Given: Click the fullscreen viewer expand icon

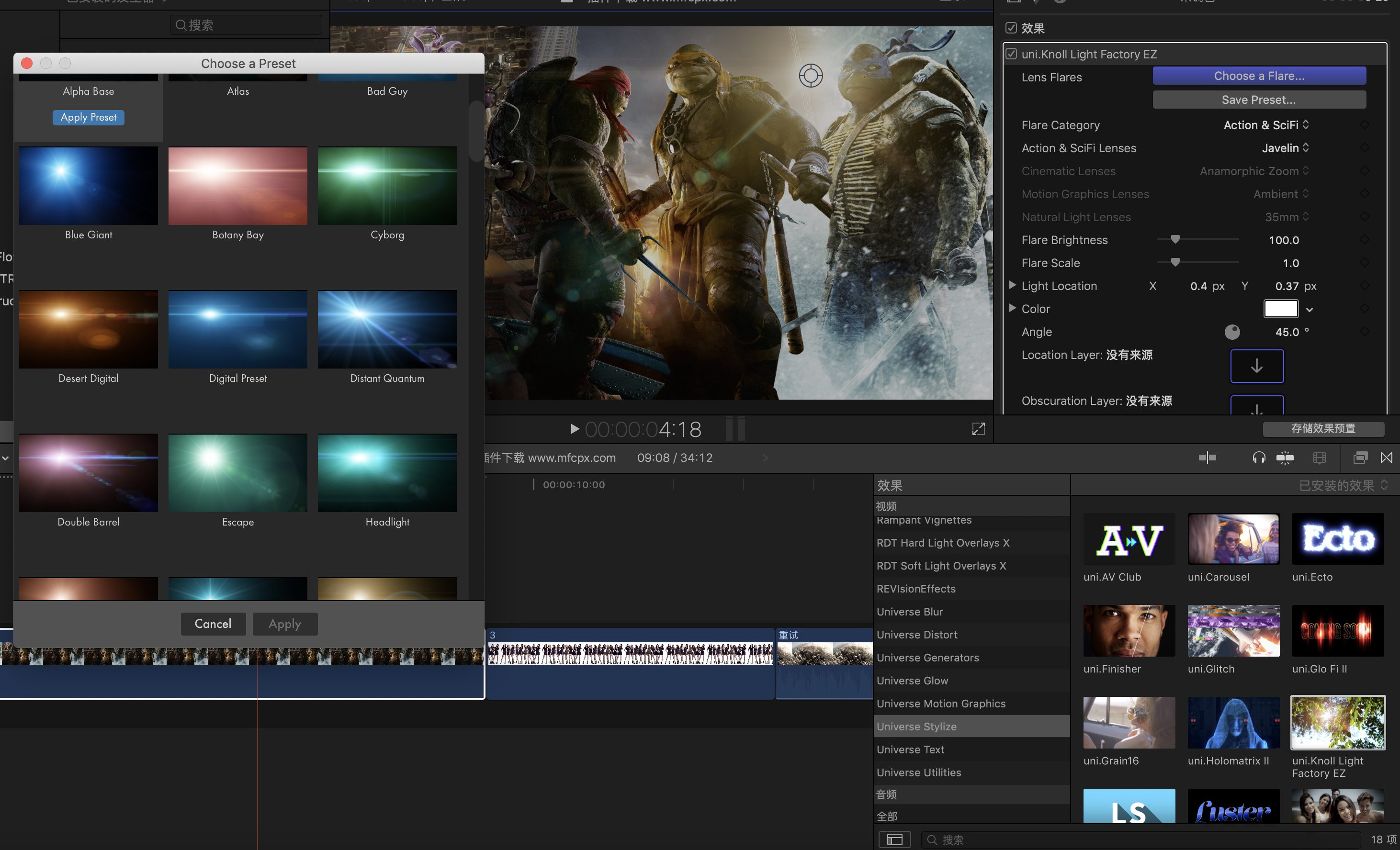Looking at the screenshot, I should coord(978,429).
